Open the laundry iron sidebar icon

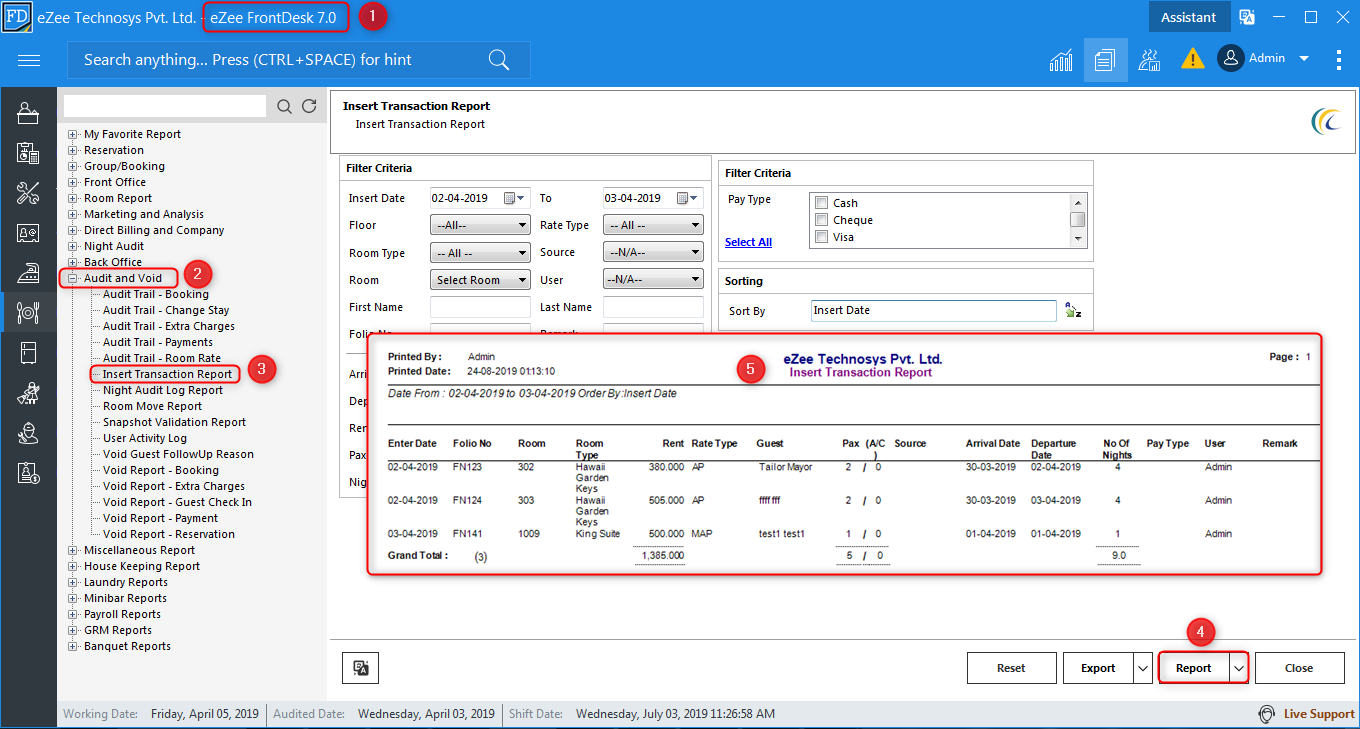pyautogui.click(x=28, y=273)
